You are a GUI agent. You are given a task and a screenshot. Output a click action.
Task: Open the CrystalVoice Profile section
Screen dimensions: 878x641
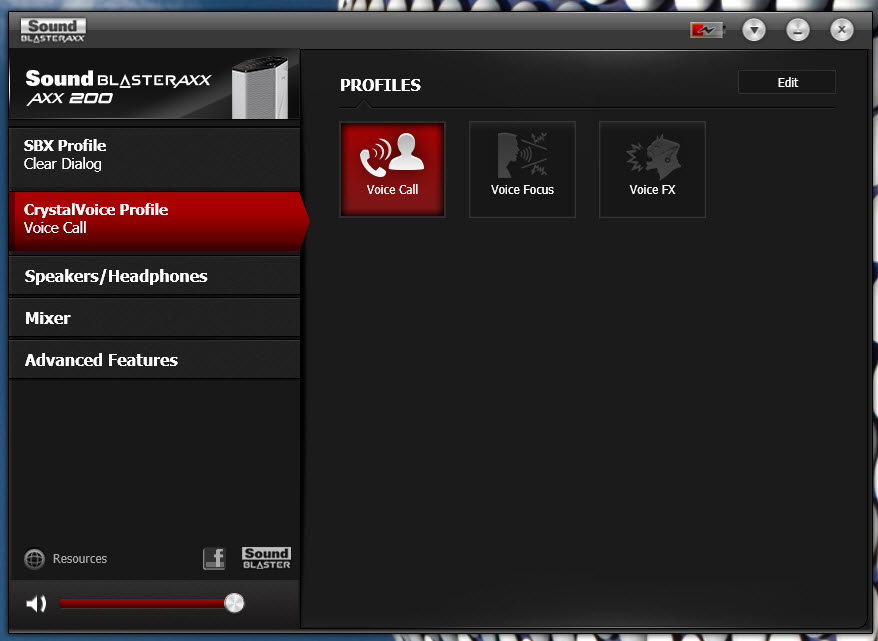[x=157, y=221]
